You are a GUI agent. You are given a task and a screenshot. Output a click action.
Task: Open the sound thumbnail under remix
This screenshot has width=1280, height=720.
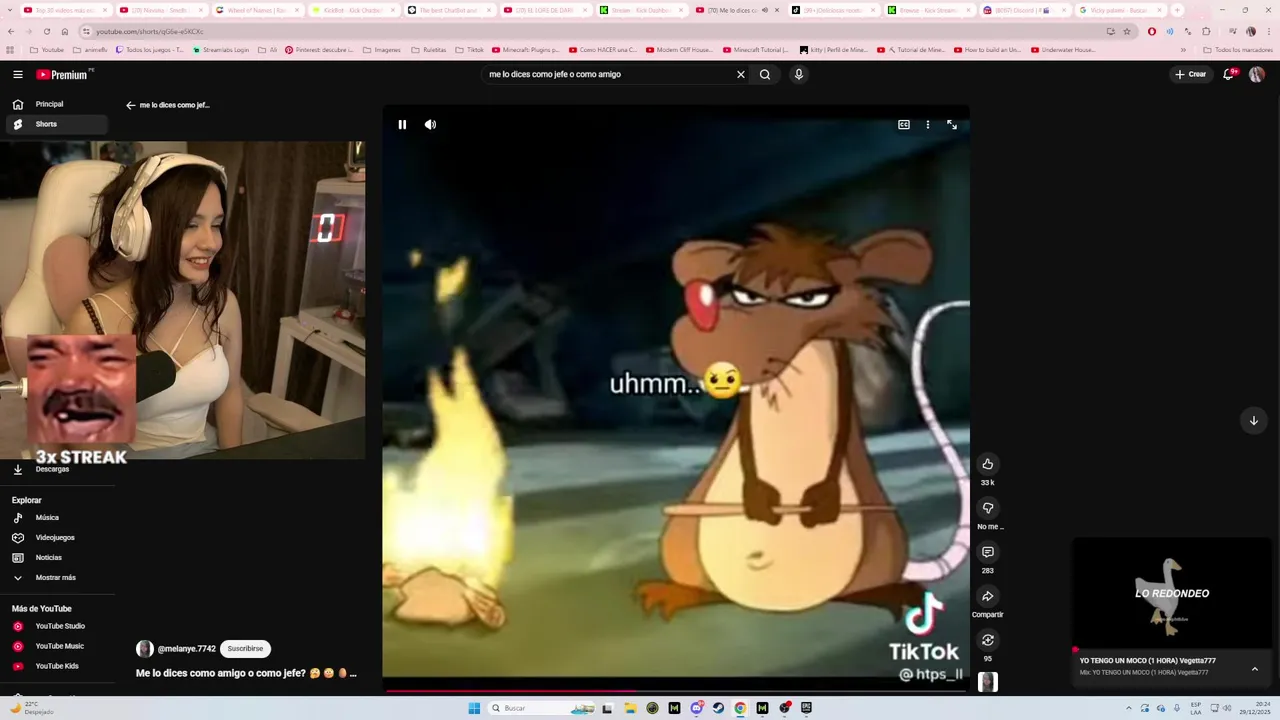point(987,682)
